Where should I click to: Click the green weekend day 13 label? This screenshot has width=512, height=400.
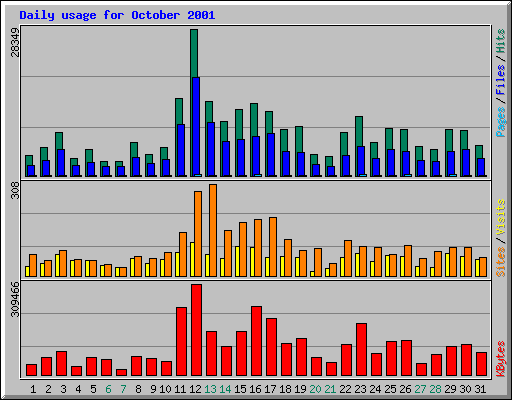click(x=210, y=389)
